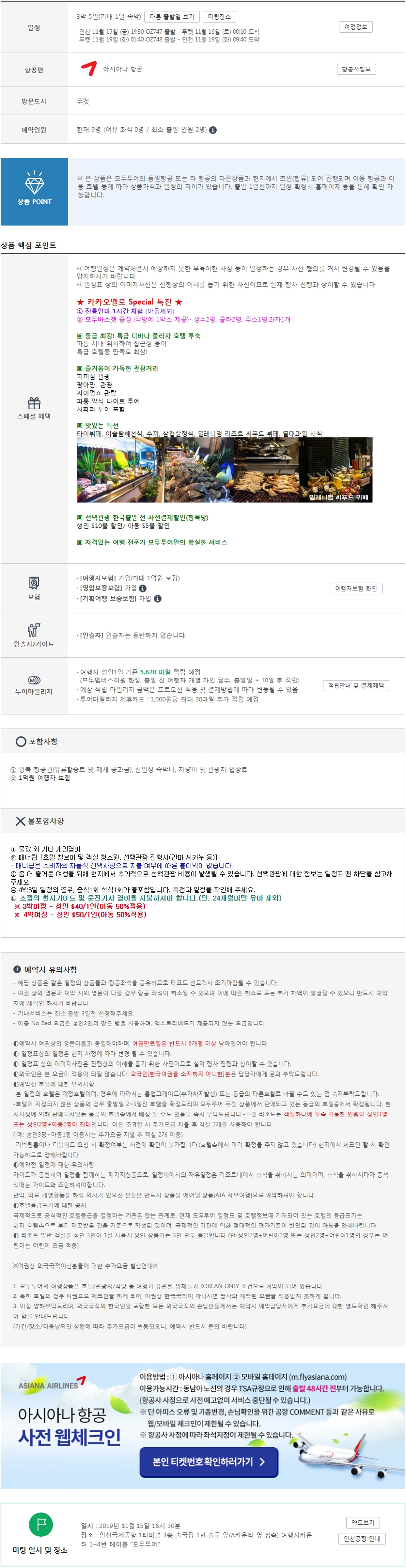Click info icon beside 예약인원 count
The image size is (406, 1568).
213,130
